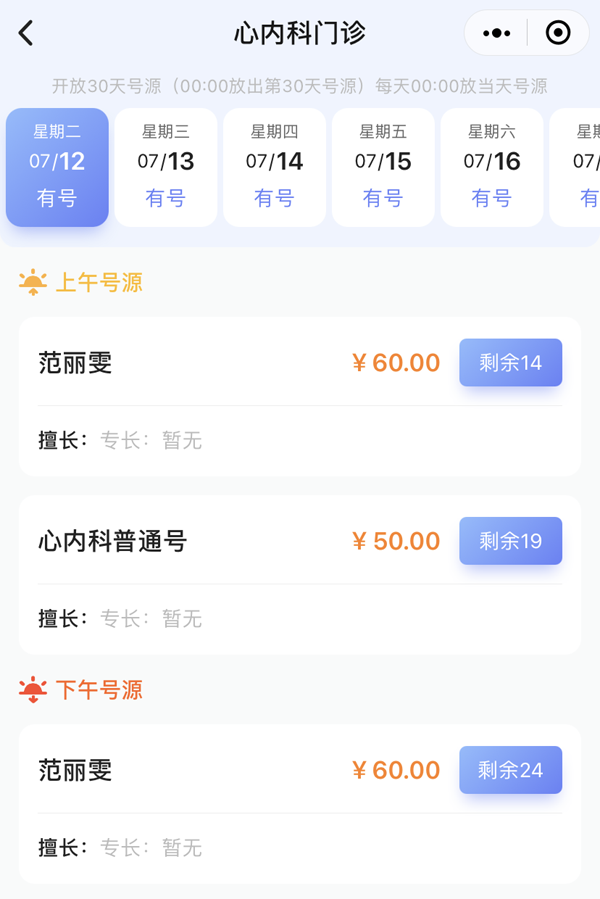Tap the morning sun icon
The height and width of the screenshot is (899, 600).
coord(33,283)
